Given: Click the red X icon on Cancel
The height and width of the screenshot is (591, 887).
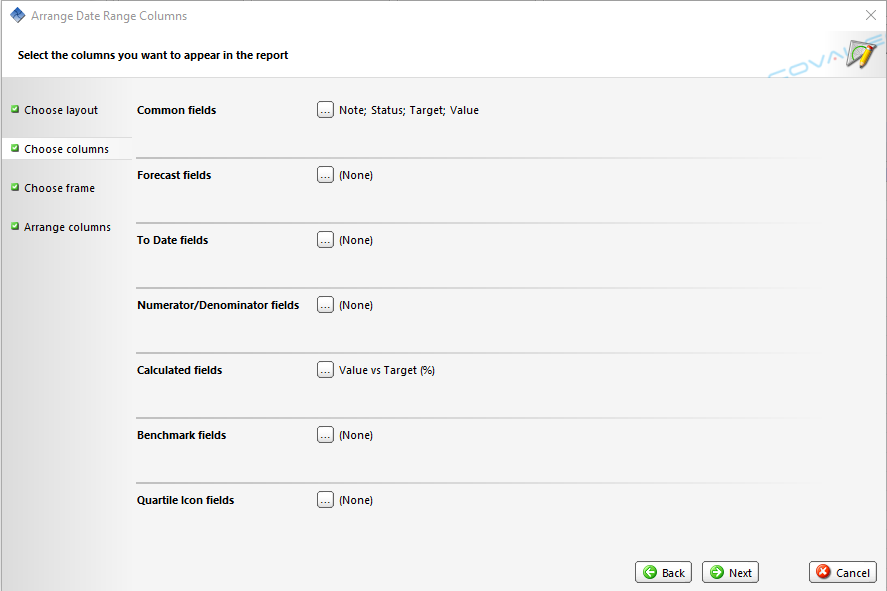Looking at the screenshot, I should (x=824, y=572).
